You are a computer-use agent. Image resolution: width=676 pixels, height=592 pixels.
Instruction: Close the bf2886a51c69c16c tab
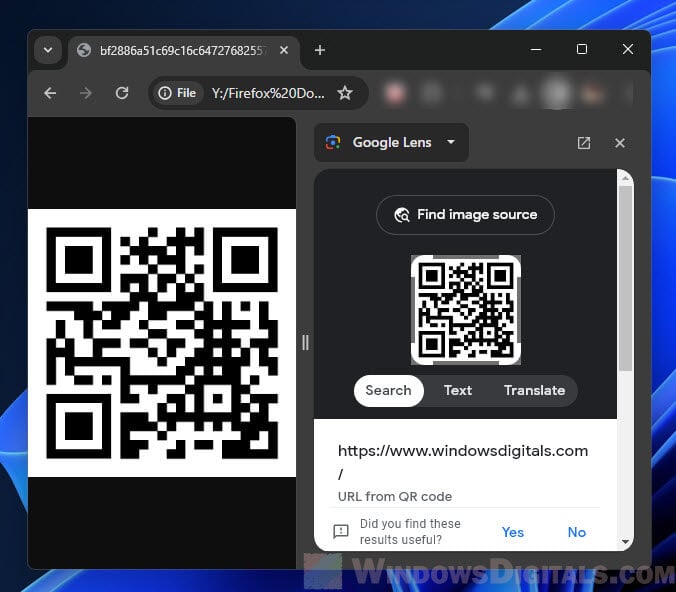coord(284,50)
